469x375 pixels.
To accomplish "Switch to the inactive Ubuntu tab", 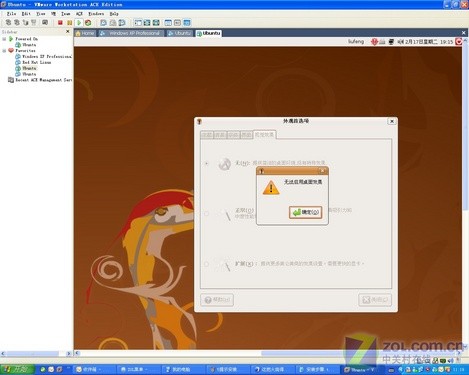I will pos(179,33).
